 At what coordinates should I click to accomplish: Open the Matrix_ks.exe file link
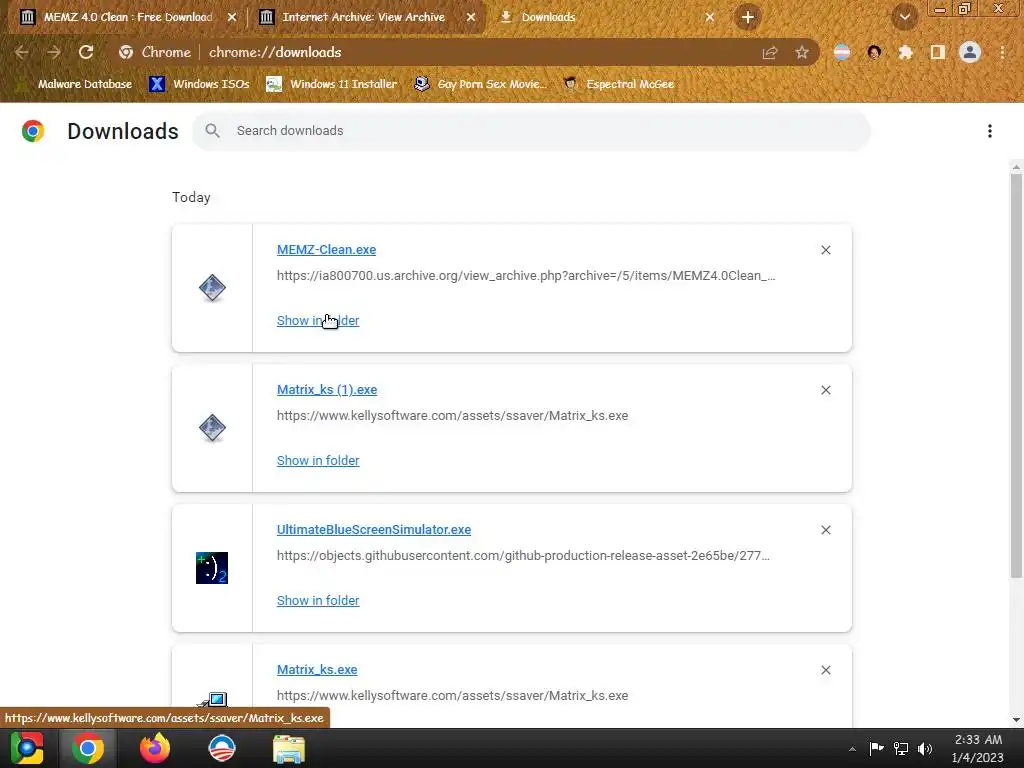[x=317, y=669]
